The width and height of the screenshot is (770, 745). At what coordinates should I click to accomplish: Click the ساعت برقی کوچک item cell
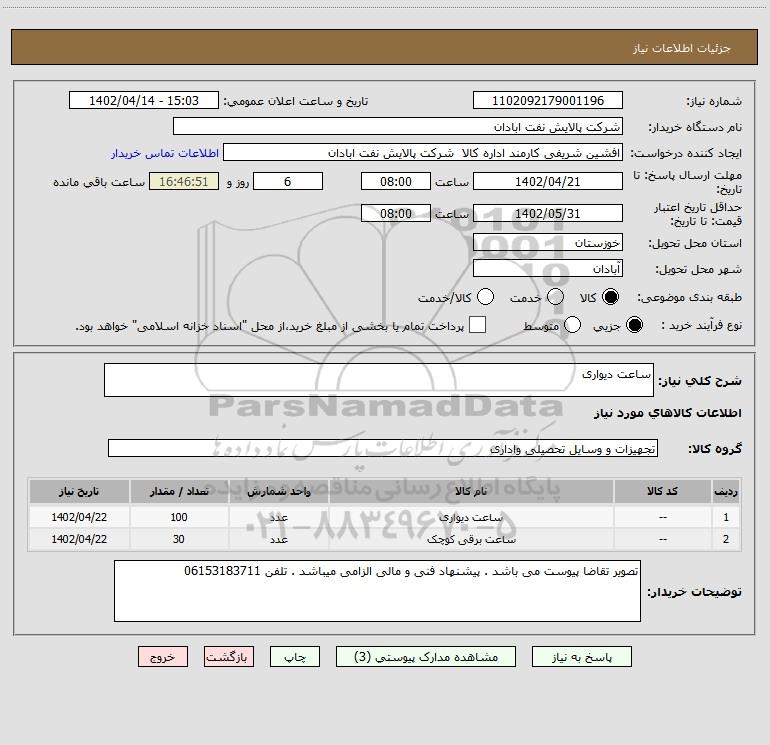pyautogui.click(x=471, y=539)
